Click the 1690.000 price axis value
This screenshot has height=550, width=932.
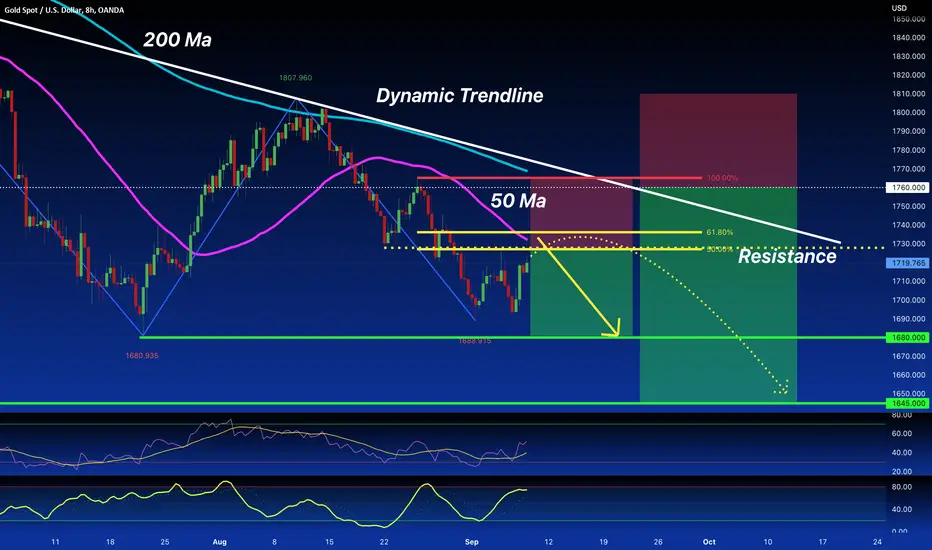point(909,319)
